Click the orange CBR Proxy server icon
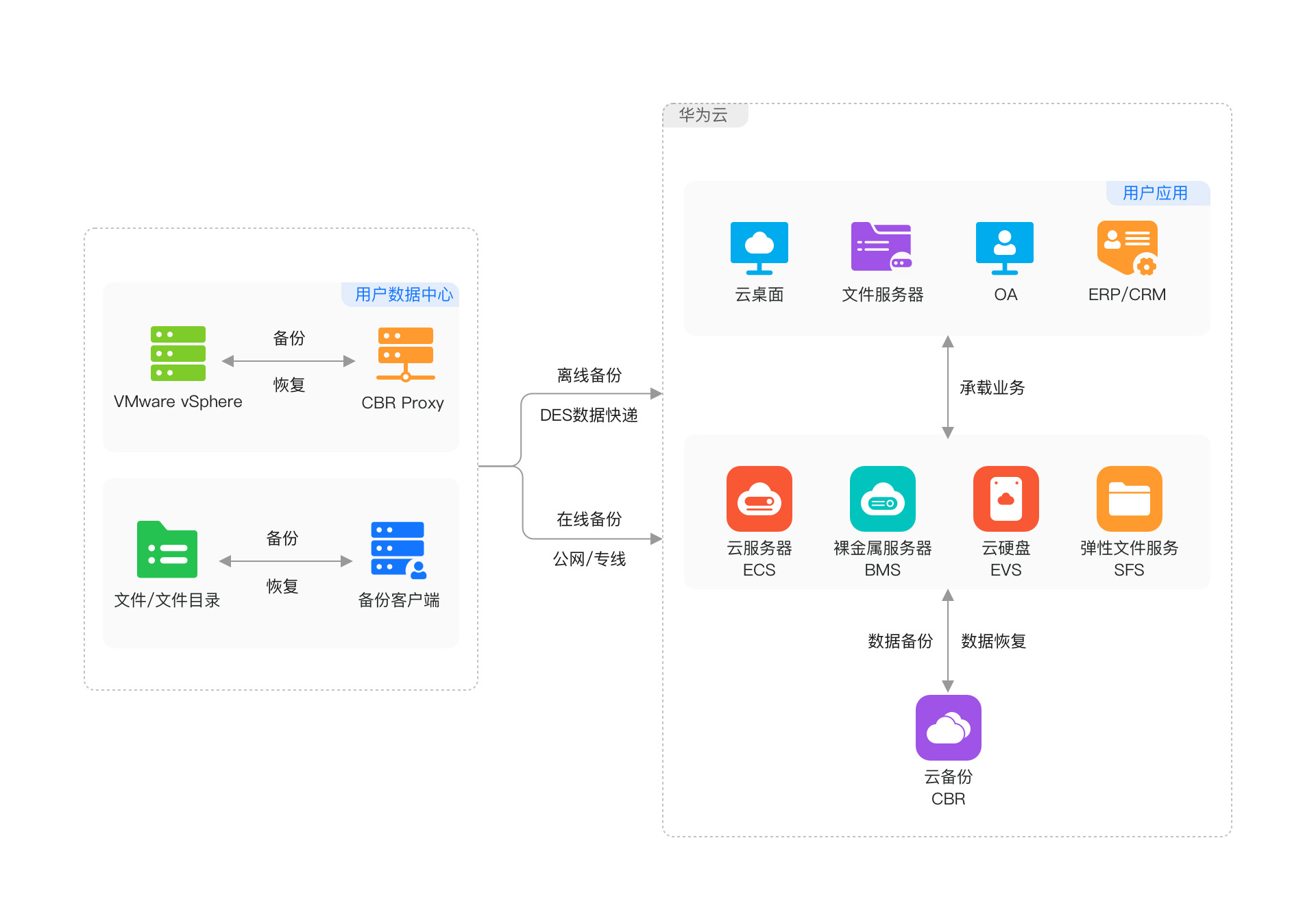 (405, 354)
